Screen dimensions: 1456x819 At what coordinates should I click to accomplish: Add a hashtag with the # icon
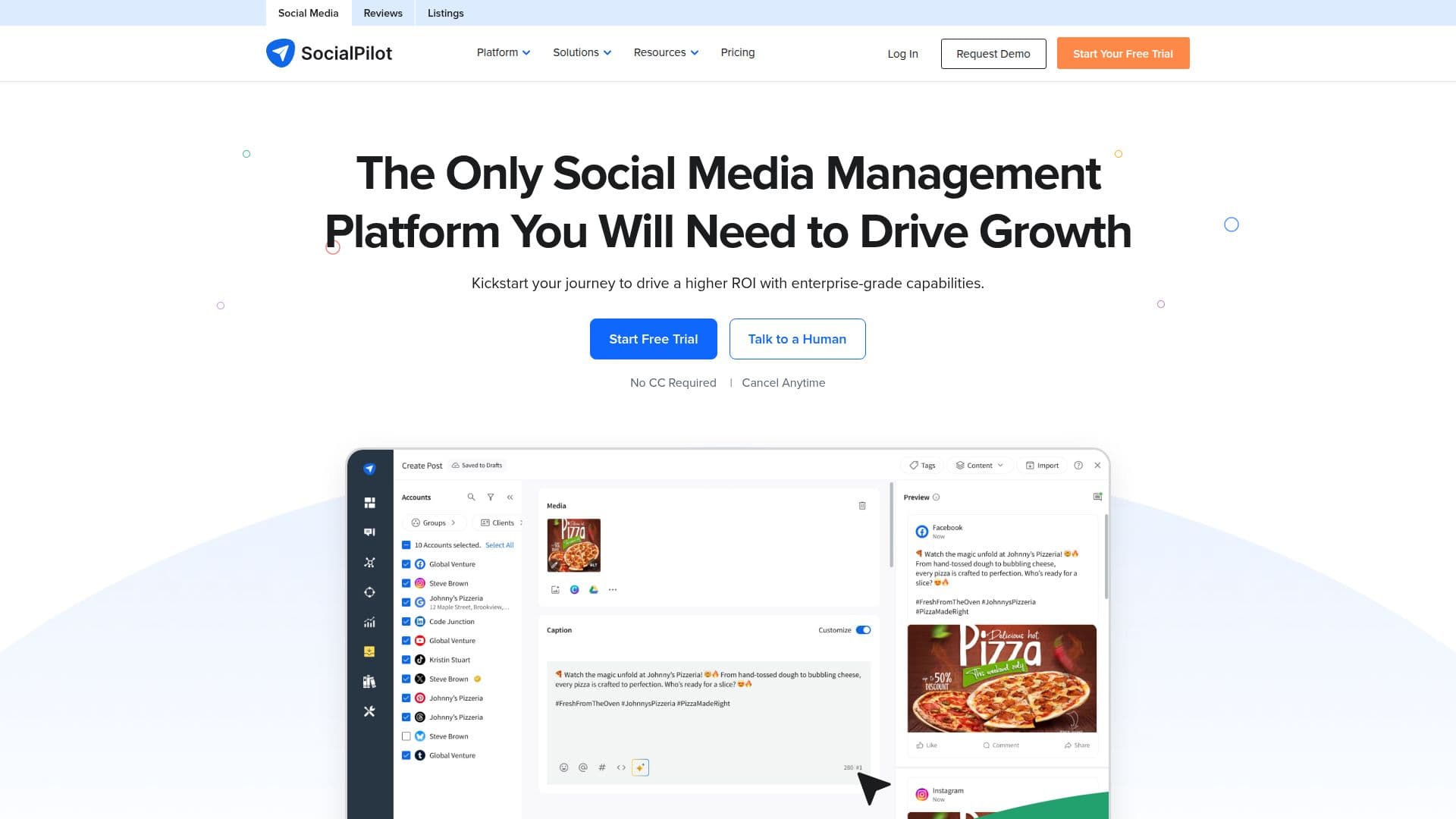(x=602, y=767)
